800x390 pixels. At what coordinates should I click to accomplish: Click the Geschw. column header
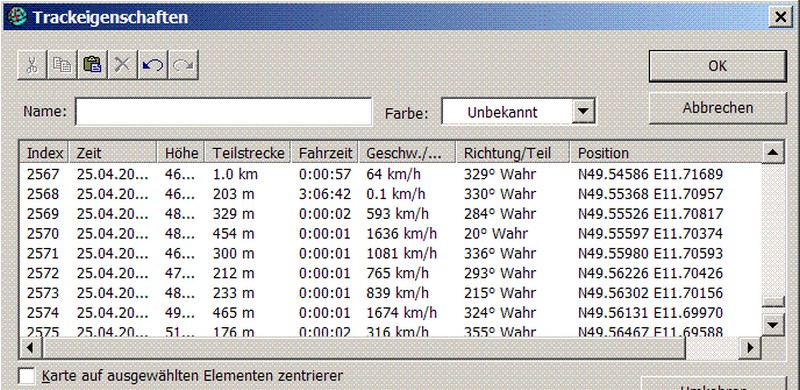click(x=408, y=153)
